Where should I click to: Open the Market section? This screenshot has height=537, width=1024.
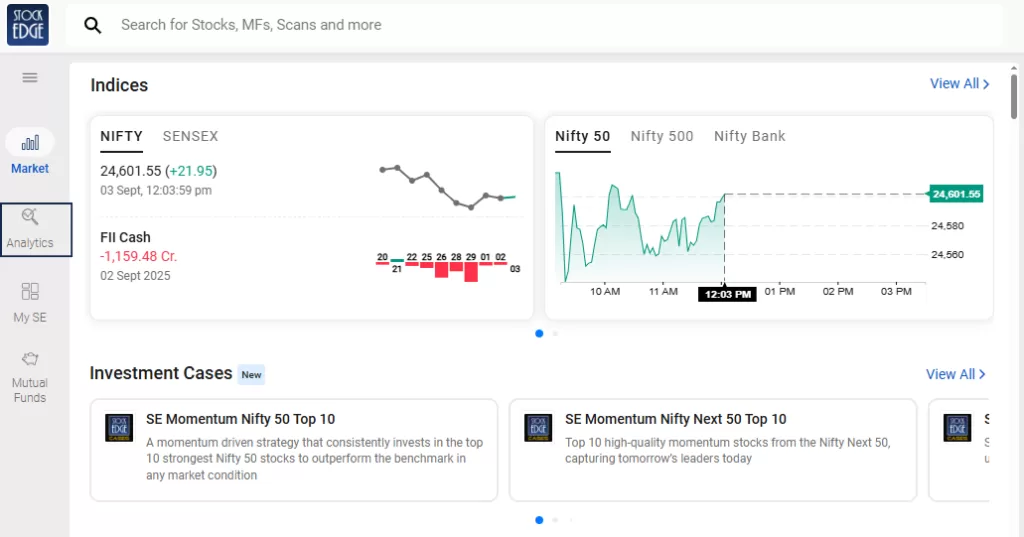tap(29, 152)
